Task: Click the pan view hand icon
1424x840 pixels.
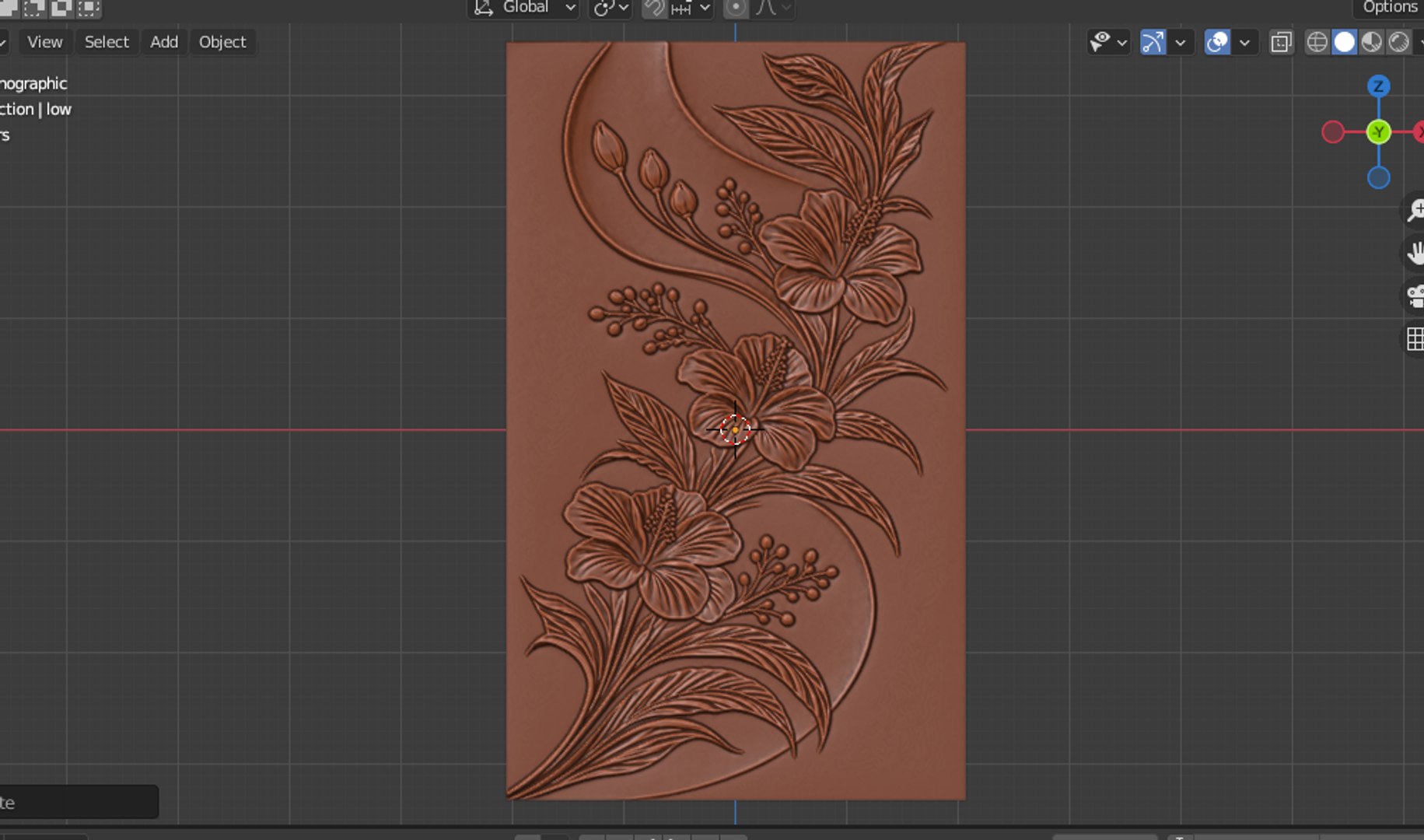Action: pos(1415,253)
